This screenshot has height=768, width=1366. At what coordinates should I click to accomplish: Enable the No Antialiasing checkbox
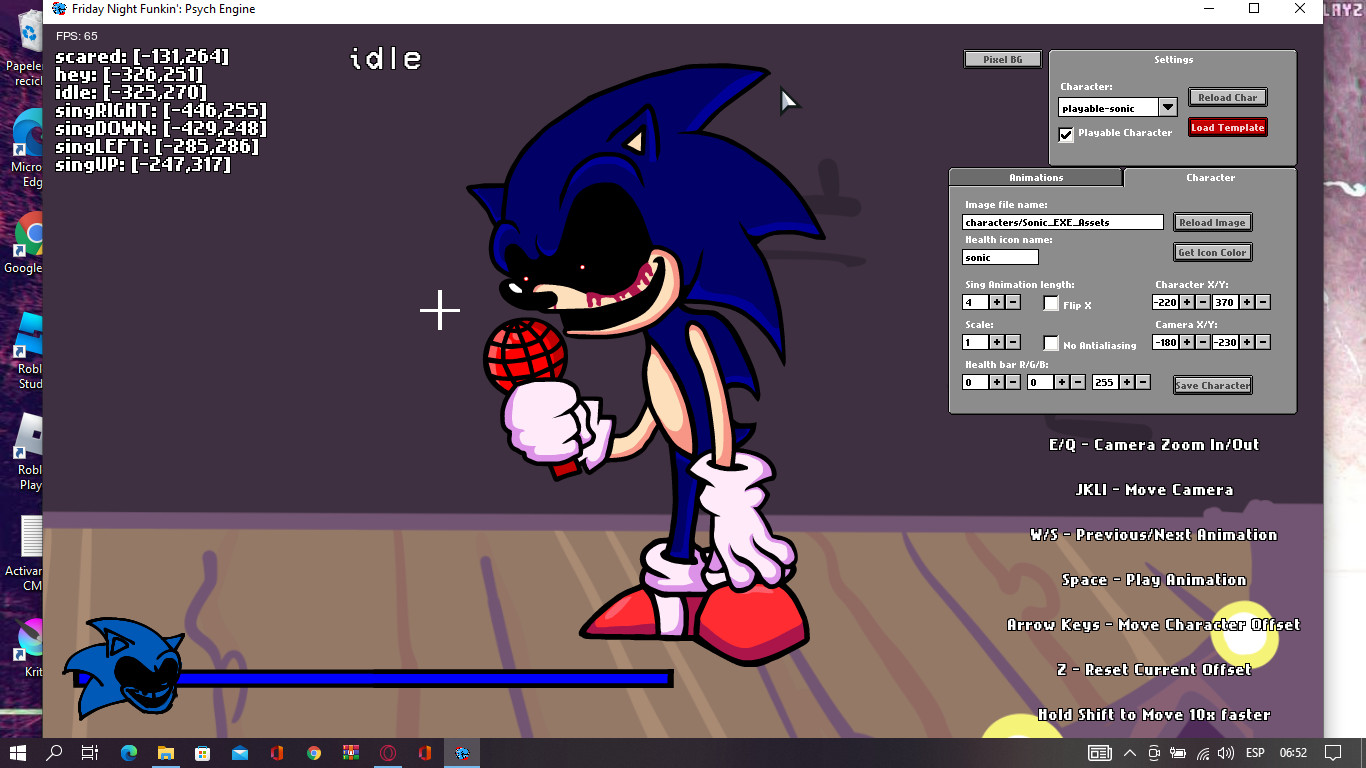1051,343
